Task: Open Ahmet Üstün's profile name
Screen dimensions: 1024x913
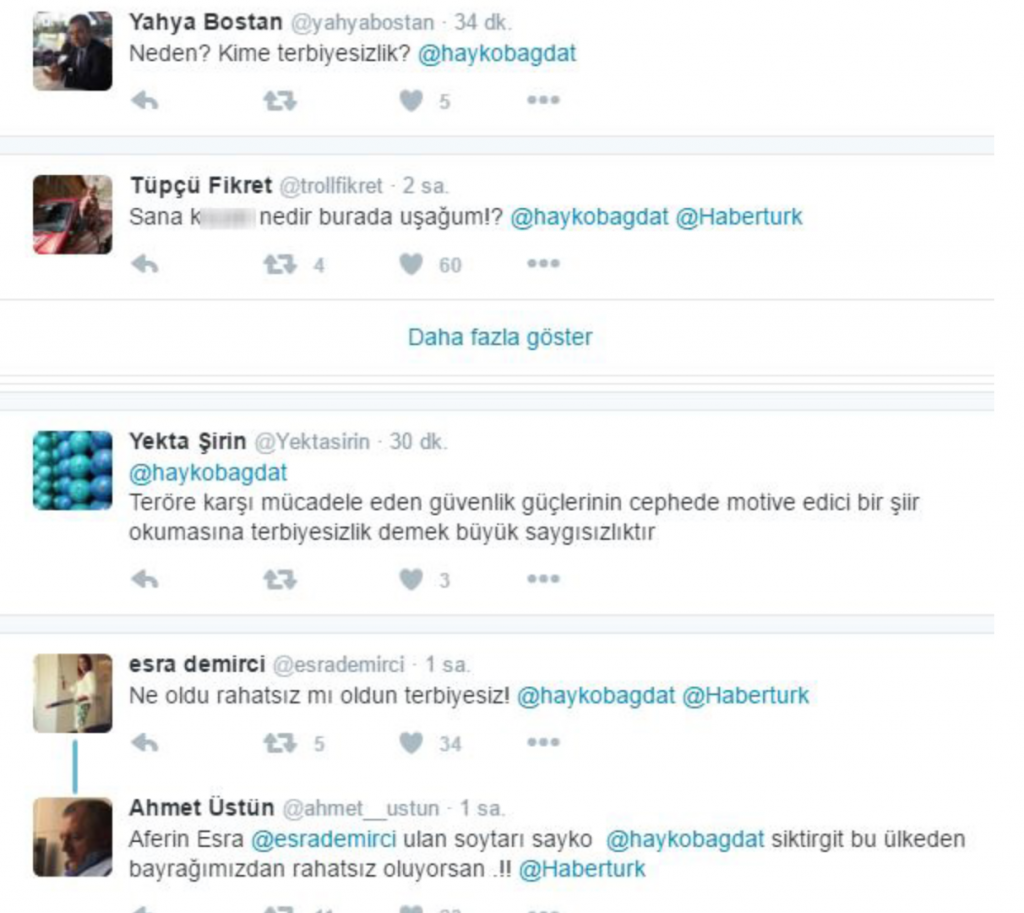Action: tap(202, 807)
